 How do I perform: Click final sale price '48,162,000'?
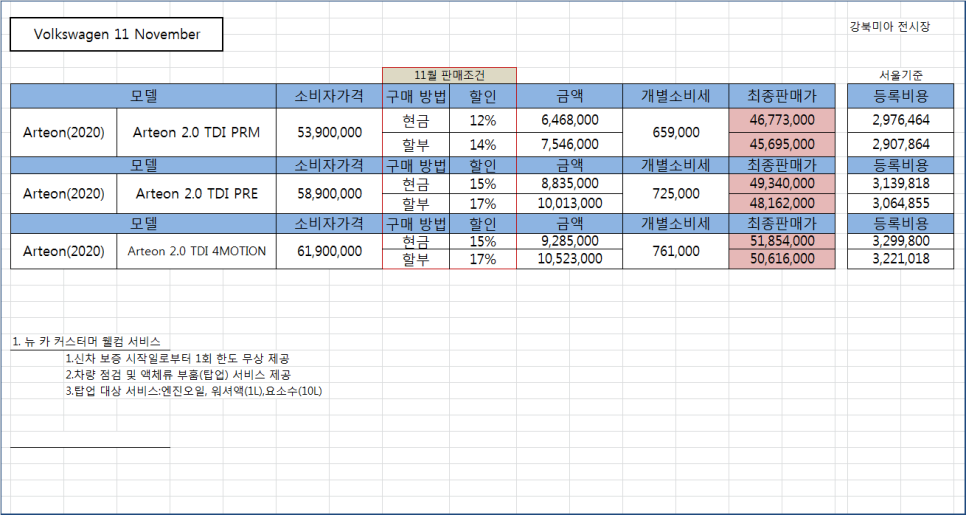coord(782,203)
